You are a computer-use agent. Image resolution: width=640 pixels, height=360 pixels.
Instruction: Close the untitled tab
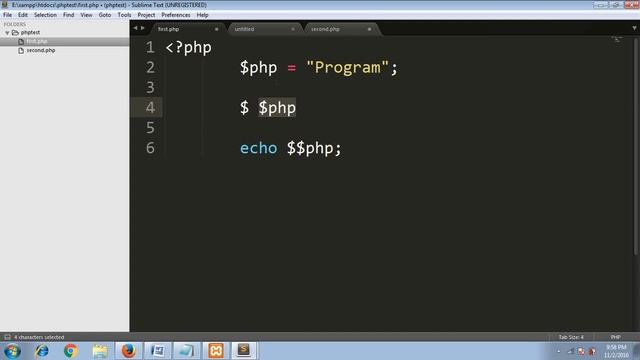tap(293, 29)
